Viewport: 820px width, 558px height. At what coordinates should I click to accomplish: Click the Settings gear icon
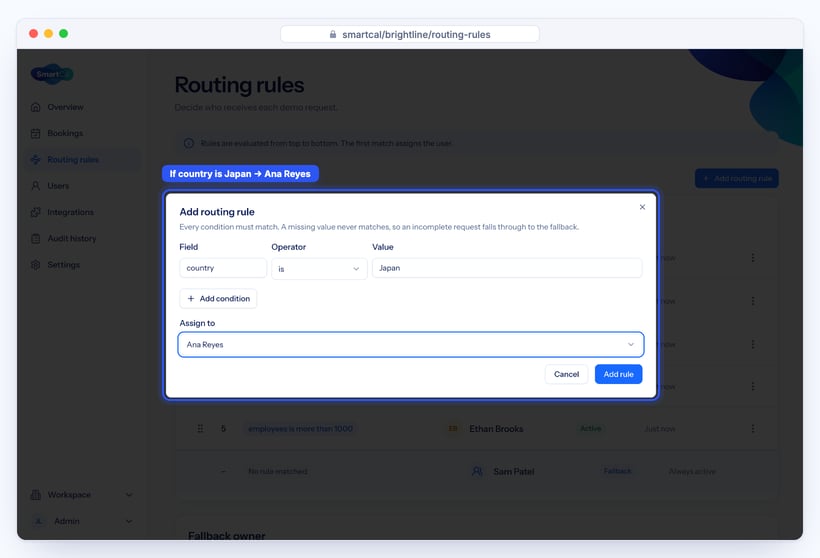tap(36, 265)
